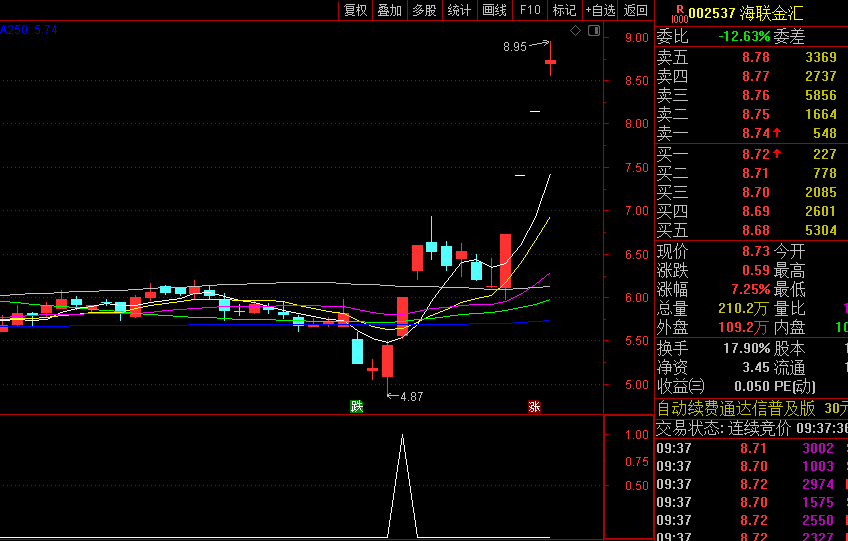Select 买四 volume 2601
Image resolution: width=848 pixels, height=541 pixels.
pyautogui.click(x=821, y=211)
